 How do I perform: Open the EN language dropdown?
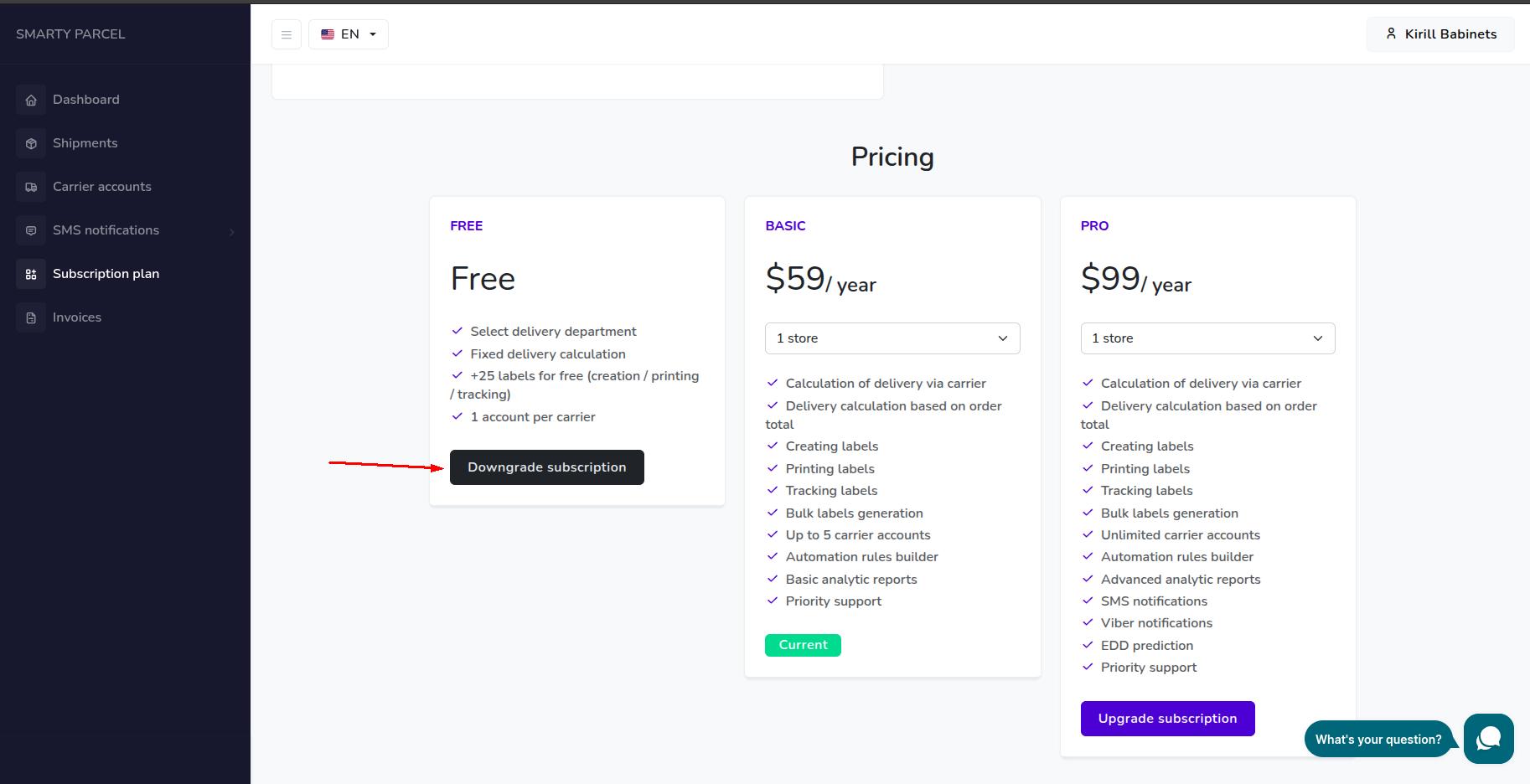tap(349, 34)
